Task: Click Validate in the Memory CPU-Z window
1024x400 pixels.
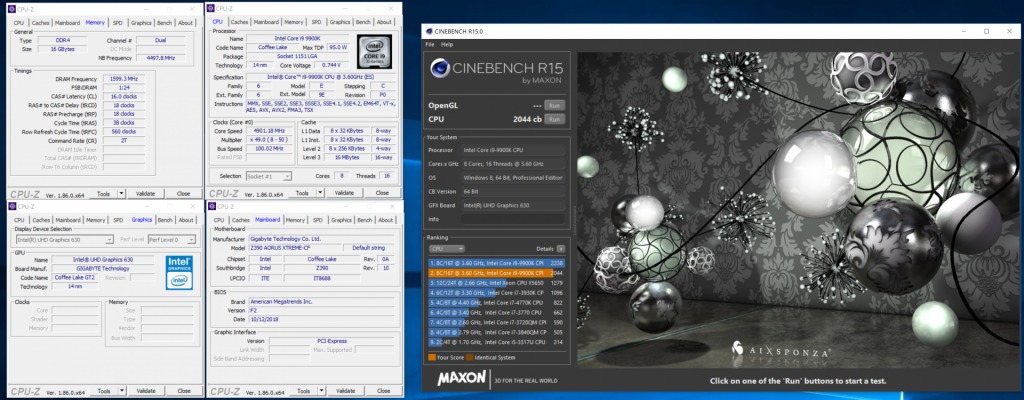Action: (145, 193)
